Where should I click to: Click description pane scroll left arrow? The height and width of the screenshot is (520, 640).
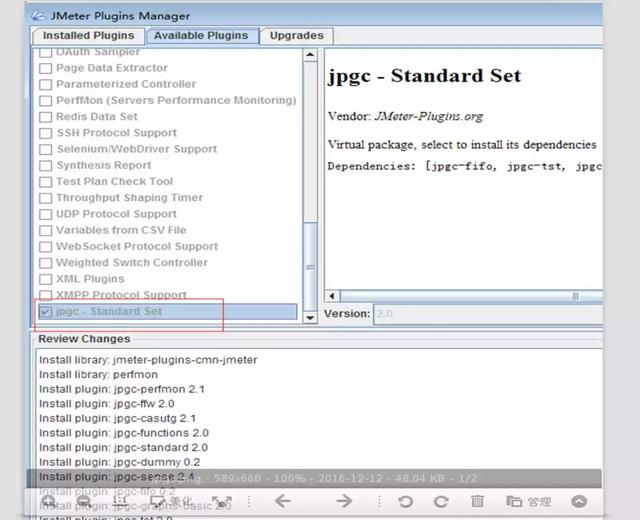point(332,296)
